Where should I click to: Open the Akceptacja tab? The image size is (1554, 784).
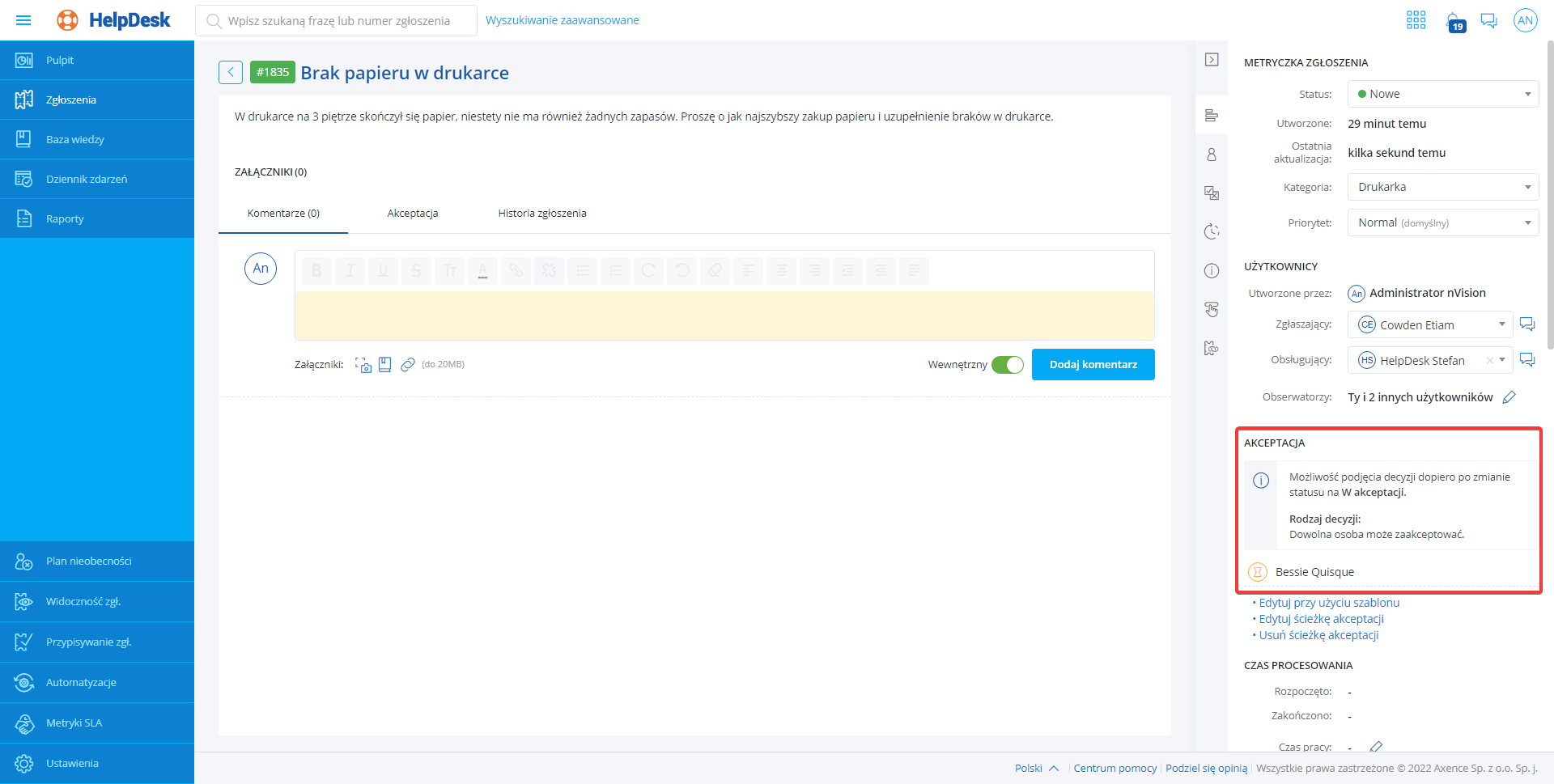412,214
